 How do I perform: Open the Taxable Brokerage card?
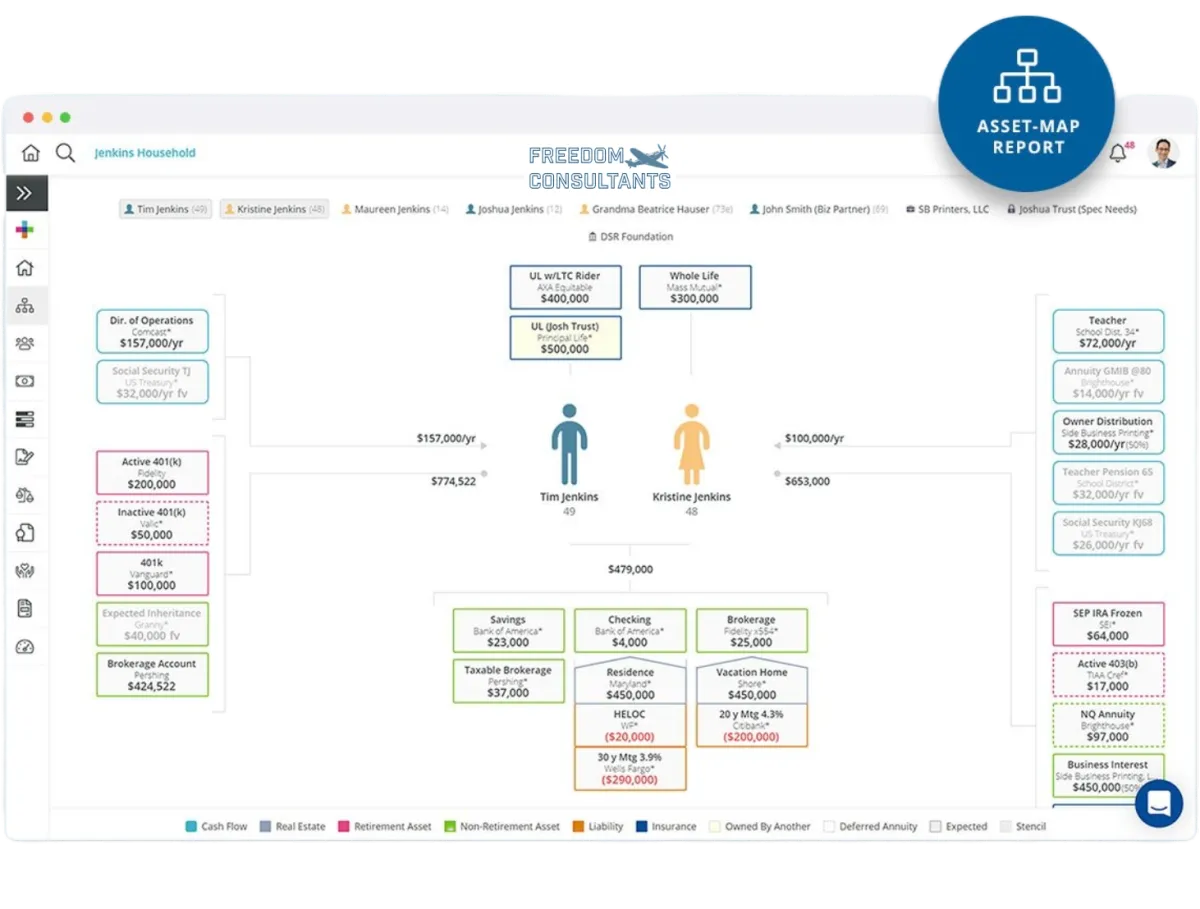point(508,681)
